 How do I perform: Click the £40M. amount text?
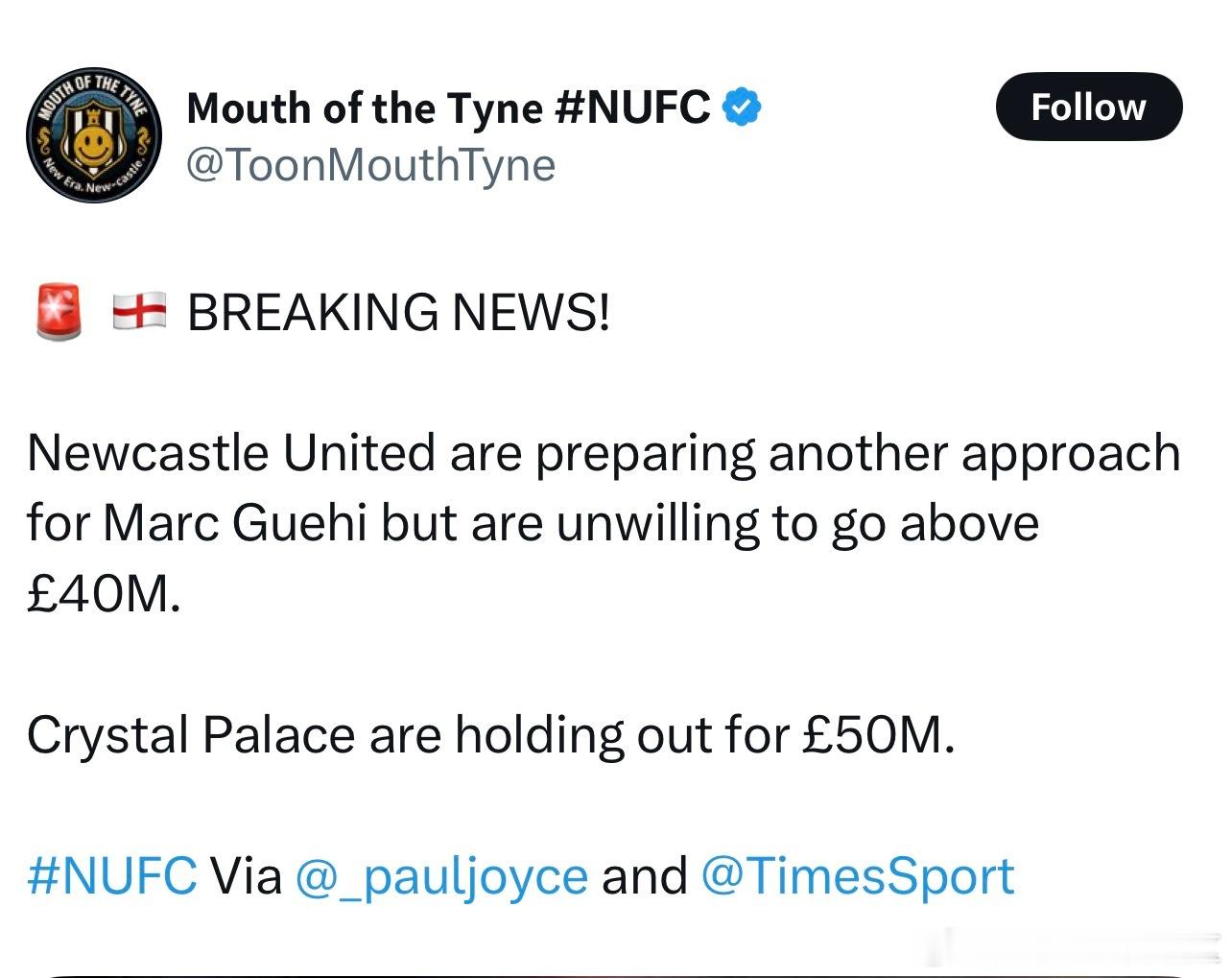pyautogui.click(x=104, y=594)
